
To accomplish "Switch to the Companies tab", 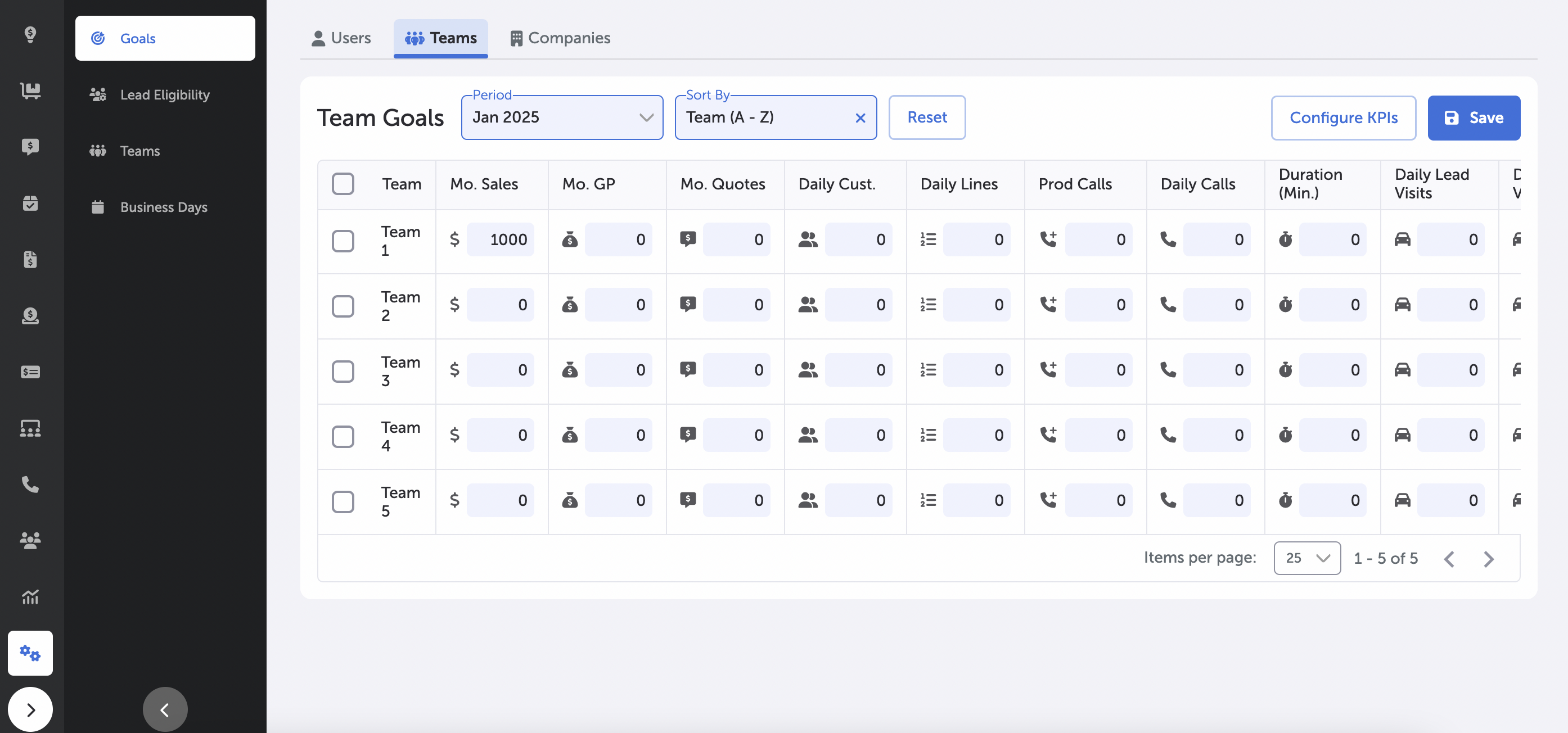I will [x=560, y=38].
